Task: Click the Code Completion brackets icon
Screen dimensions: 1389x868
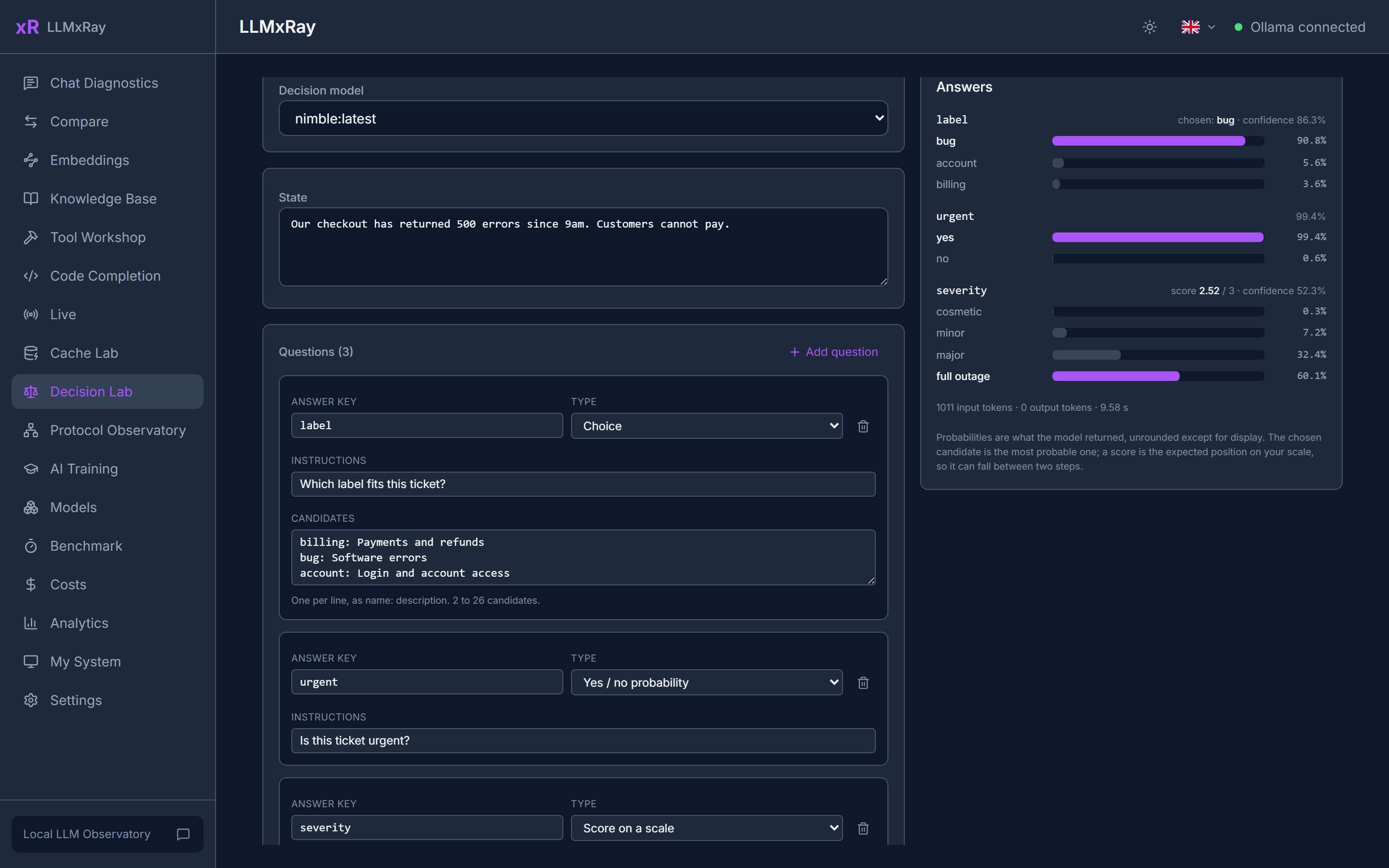Action: click(x=31, y=276)
